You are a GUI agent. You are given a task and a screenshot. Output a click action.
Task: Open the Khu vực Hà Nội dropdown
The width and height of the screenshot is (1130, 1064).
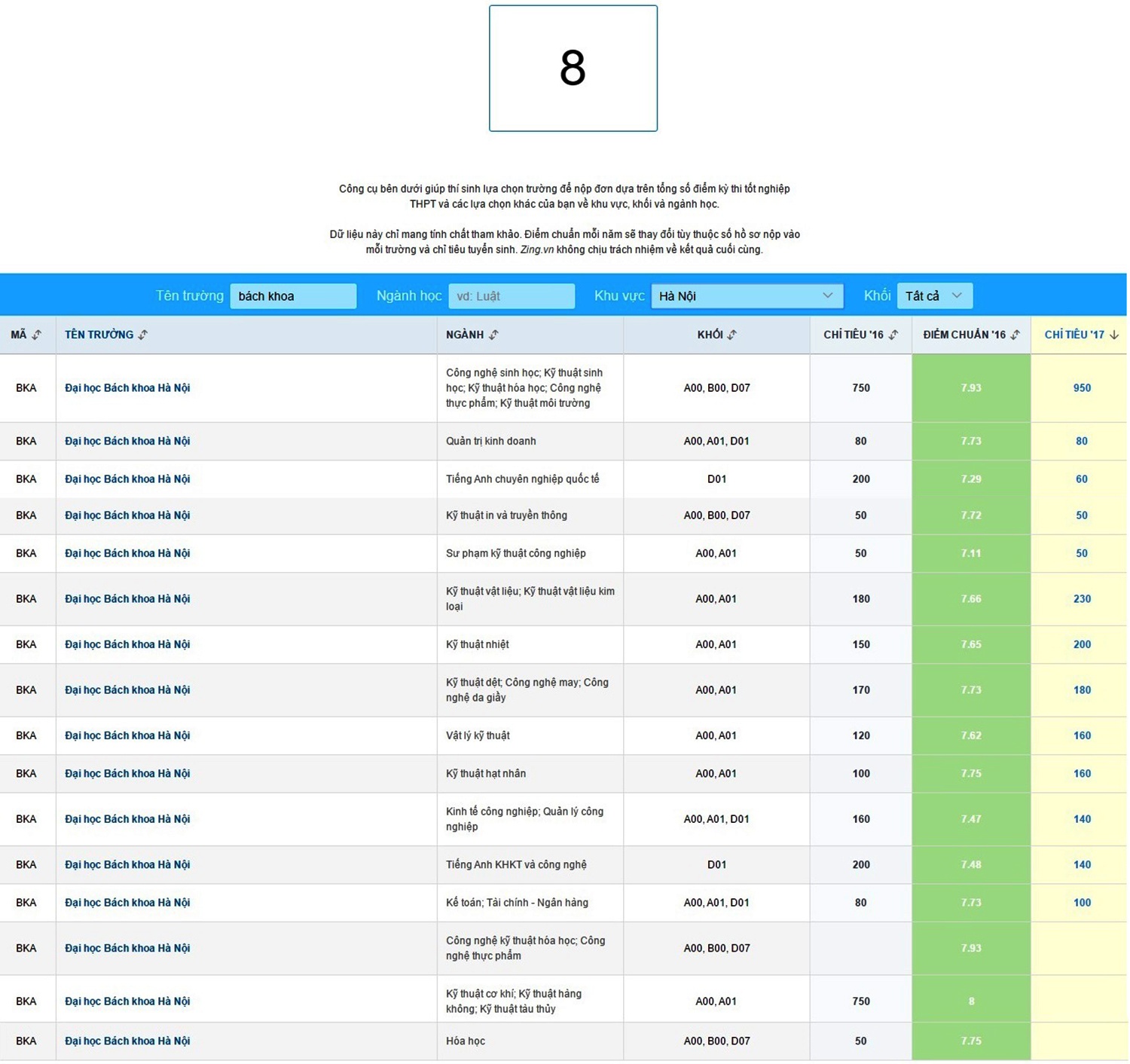pos(746,296)
